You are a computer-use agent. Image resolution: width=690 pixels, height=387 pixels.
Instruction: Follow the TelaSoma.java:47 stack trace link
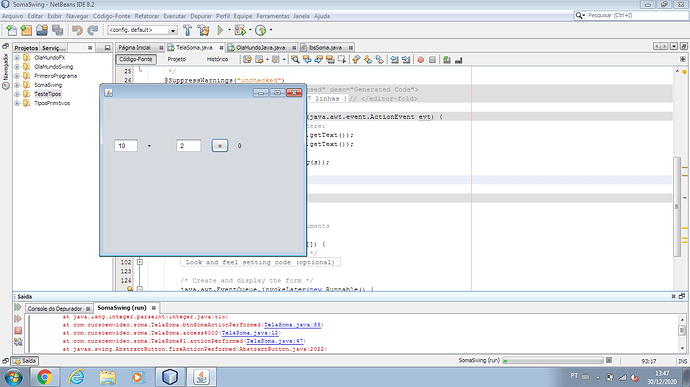click(275, 341)
